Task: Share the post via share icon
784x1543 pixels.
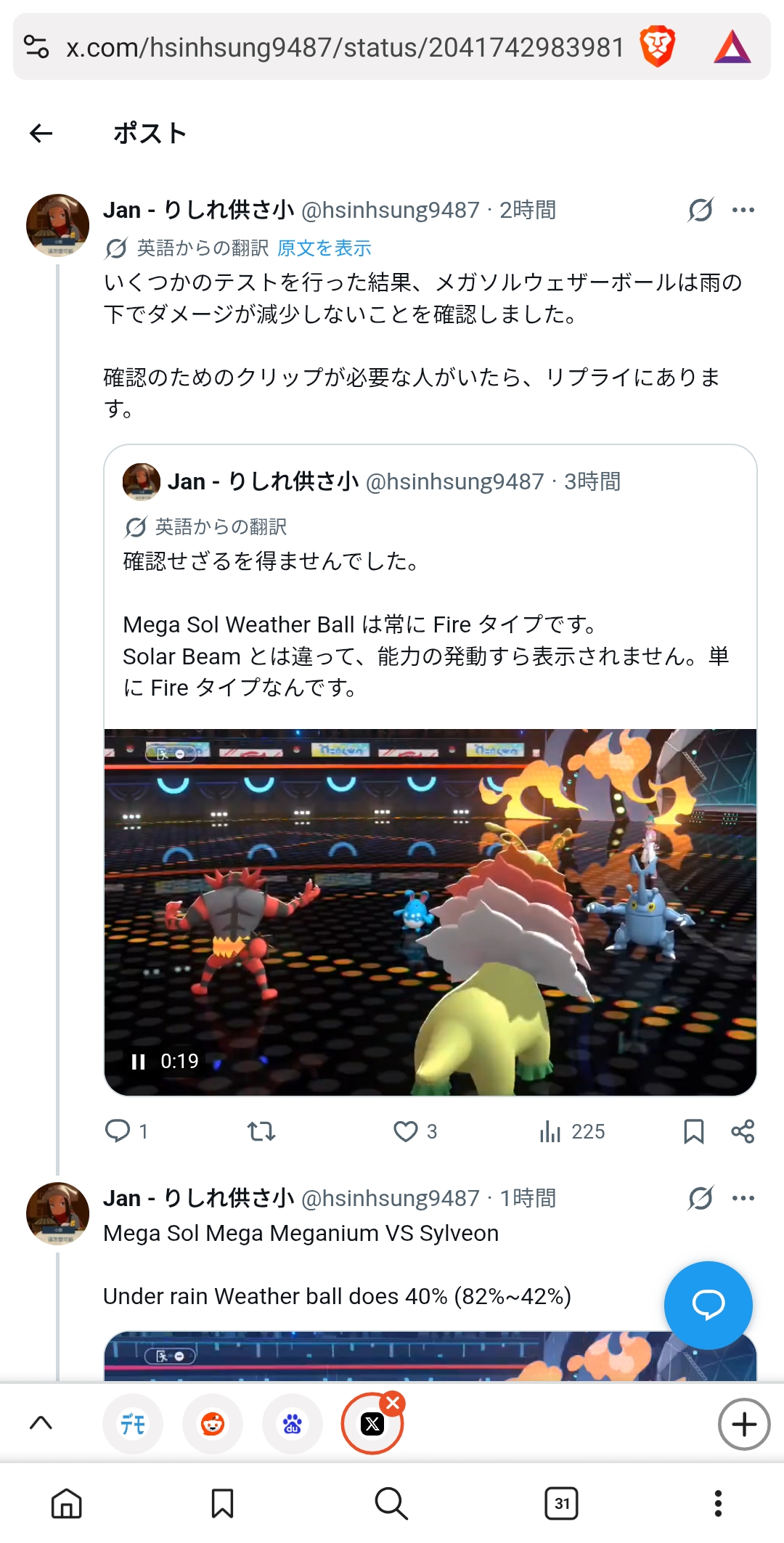Action: pos(743,1131)
